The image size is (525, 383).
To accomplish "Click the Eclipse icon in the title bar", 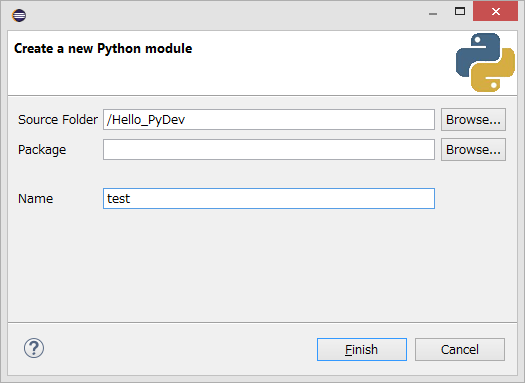I will click(19, 15).
